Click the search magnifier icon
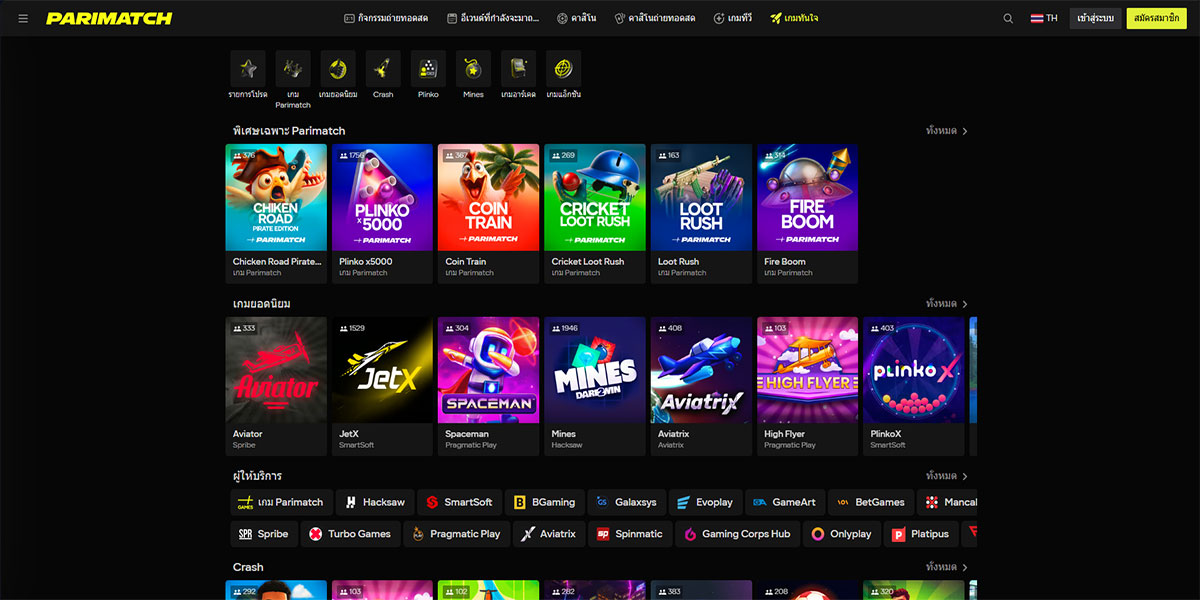Viewport: 1200px width, 600px height. pyautogui.click(x=1008, y=18)
